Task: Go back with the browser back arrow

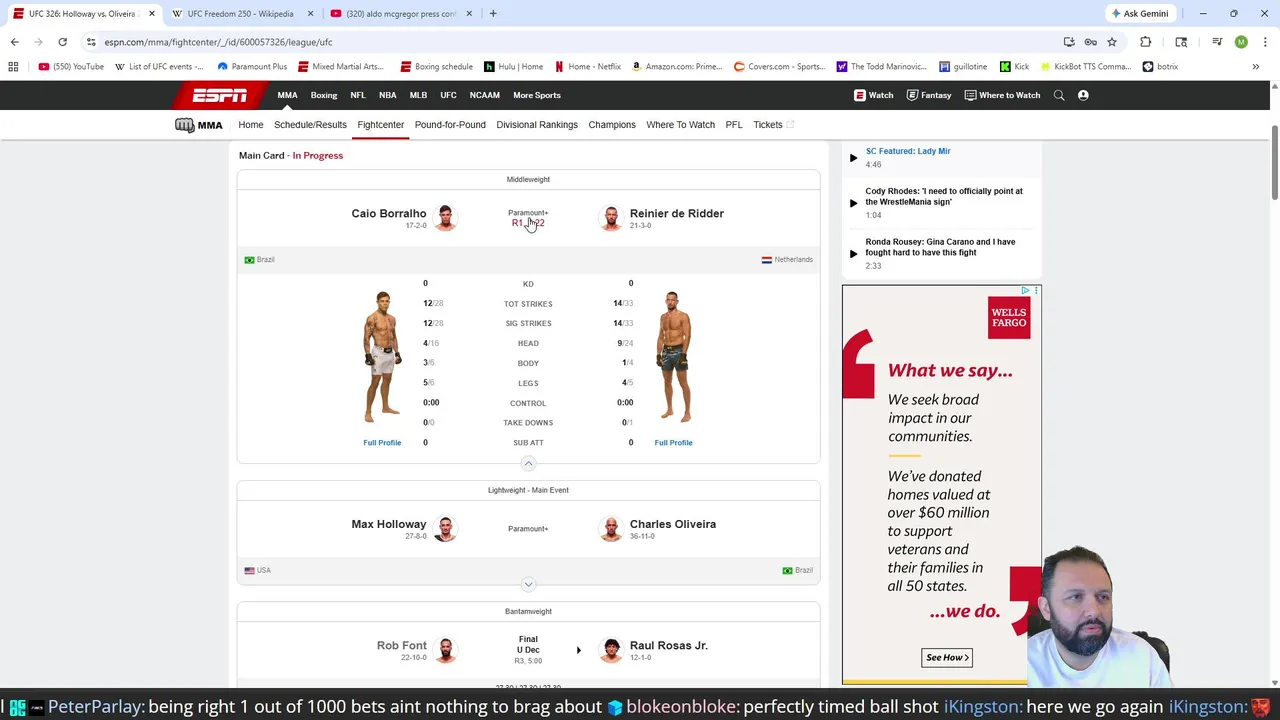Action: pyautogui.click(x=14, y=42)
